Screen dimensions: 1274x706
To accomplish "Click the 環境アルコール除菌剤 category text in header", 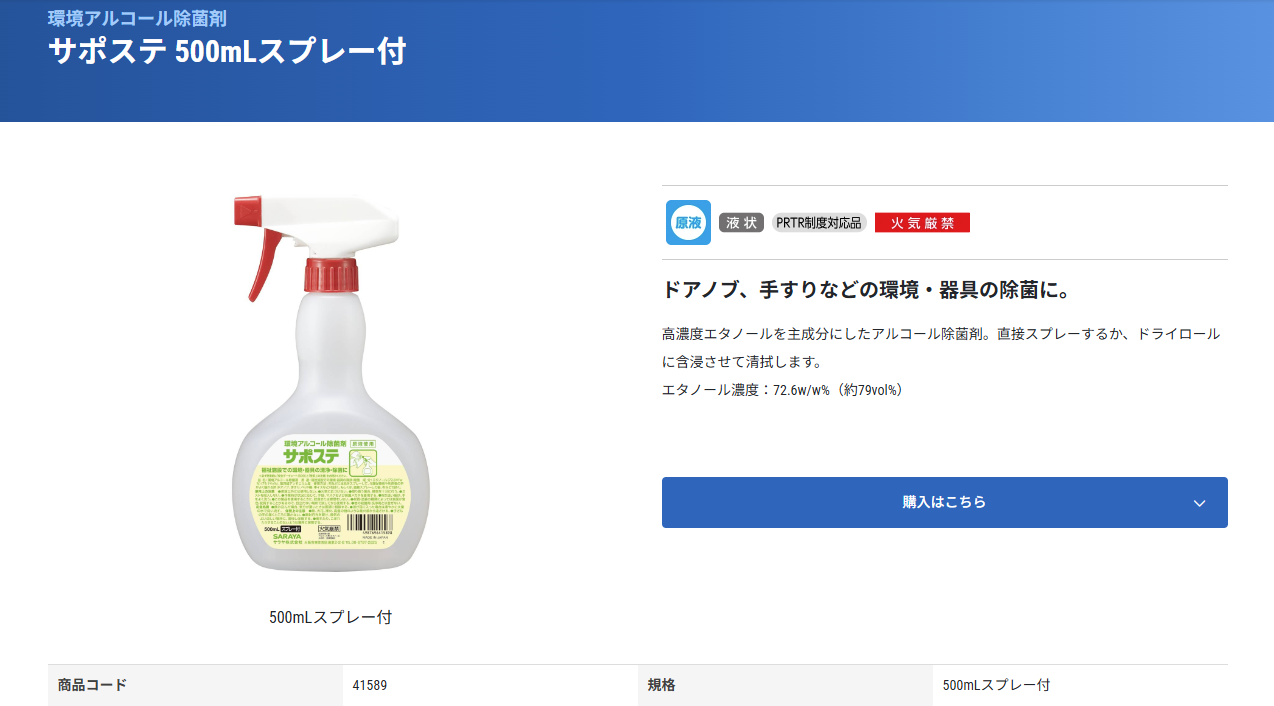I will 136,18.
